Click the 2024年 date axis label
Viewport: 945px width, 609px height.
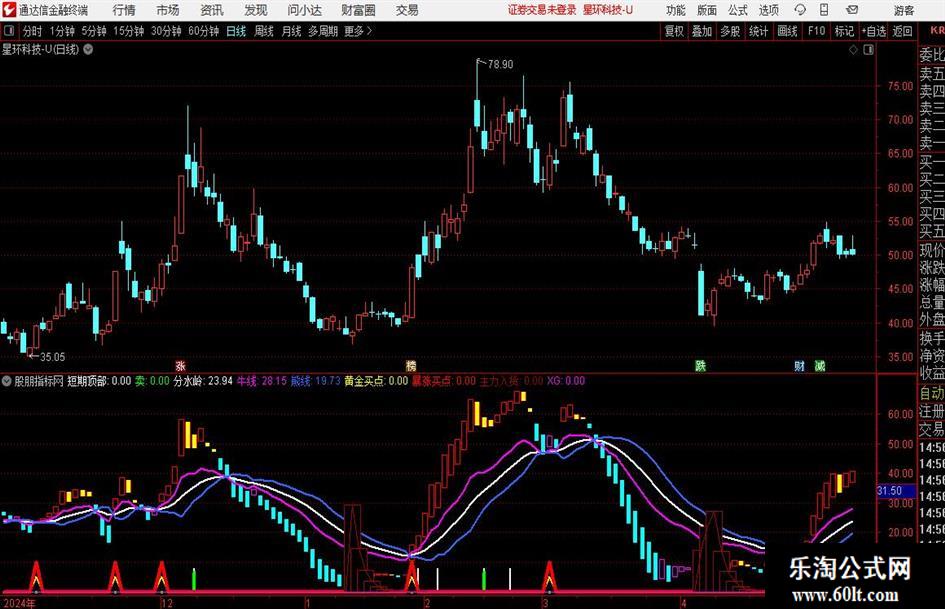pos(19,603)
